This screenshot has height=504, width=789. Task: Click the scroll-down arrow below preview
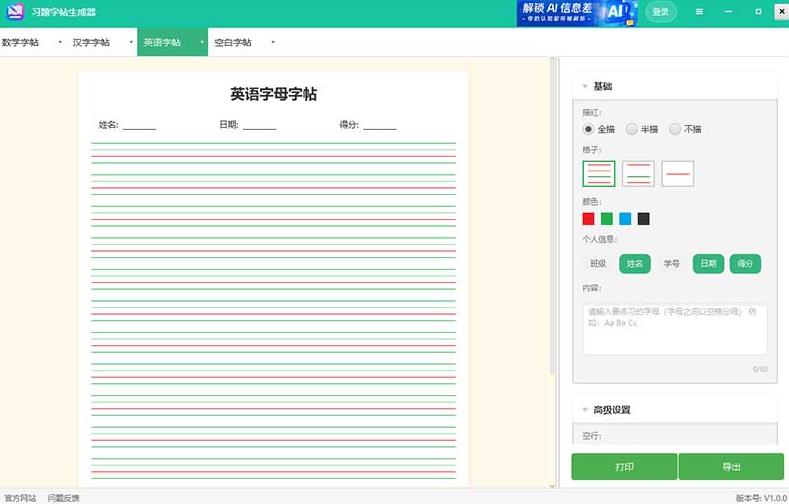point(553,486)
